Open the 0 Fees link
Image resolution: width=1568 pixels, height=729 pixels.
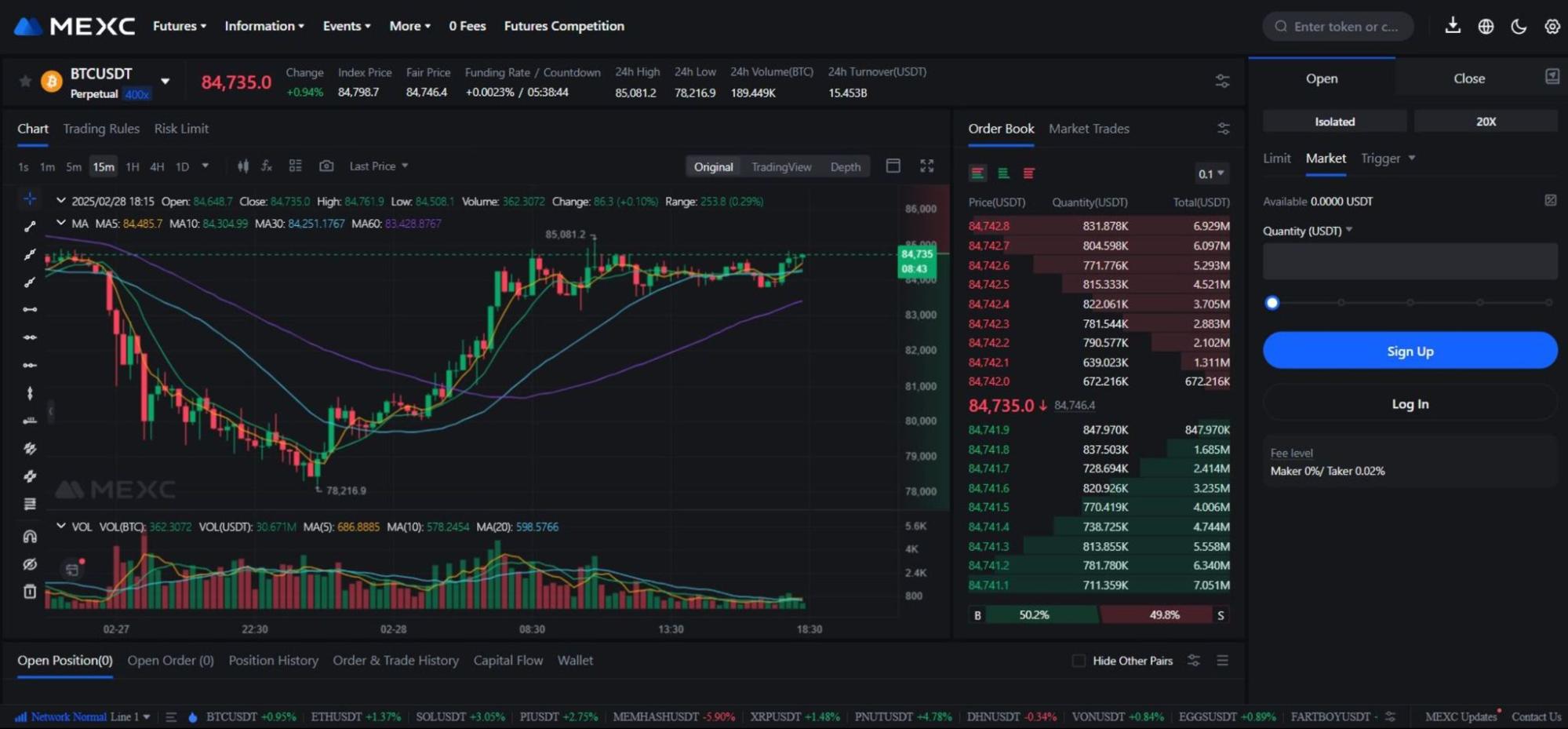pyautogui.click(x=467, y=26)
